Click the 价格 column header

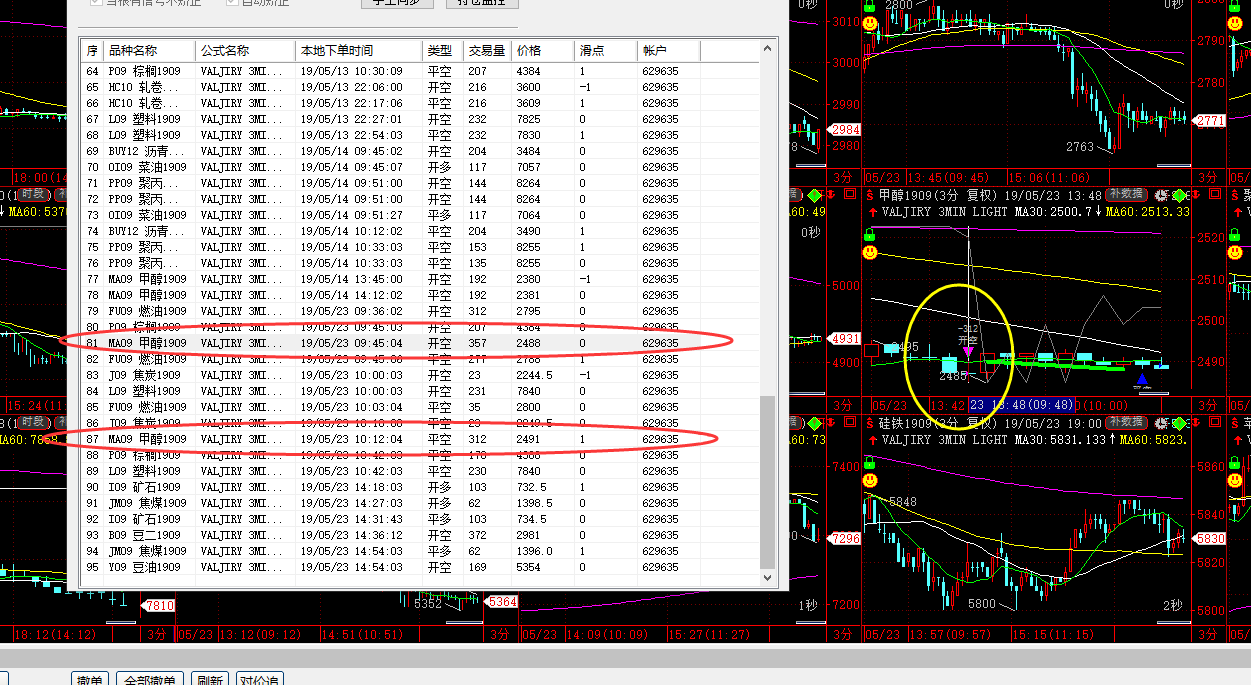tap(544, 51)
